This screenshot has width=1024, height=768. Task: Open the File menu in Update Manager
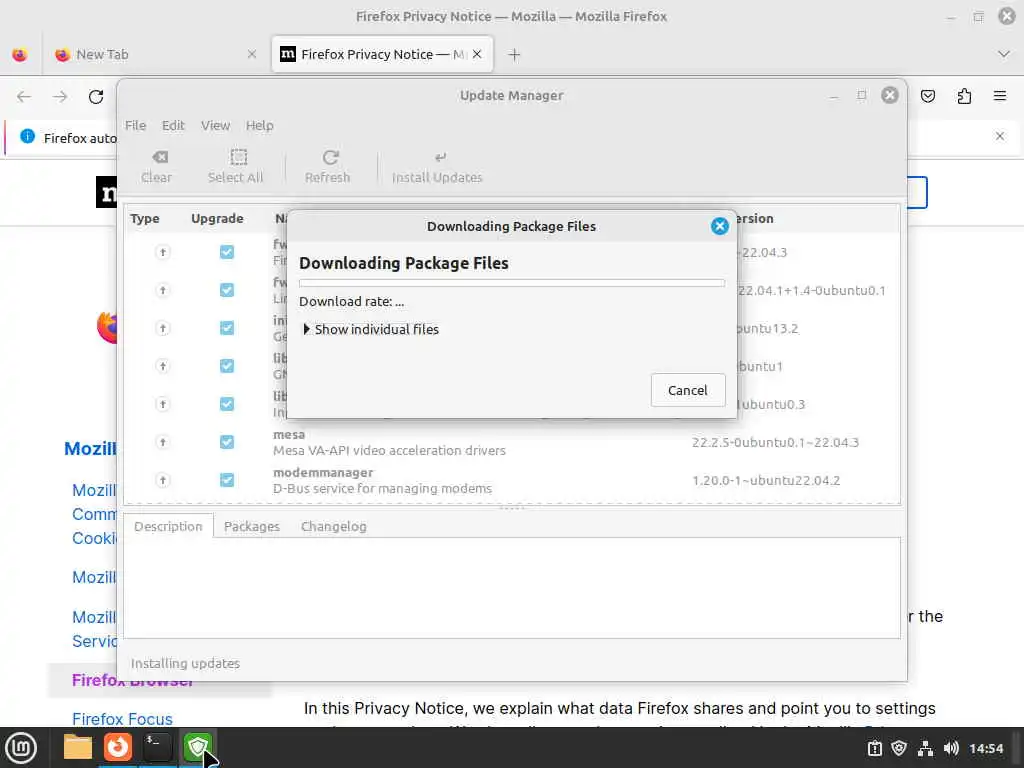click(135, 125)
